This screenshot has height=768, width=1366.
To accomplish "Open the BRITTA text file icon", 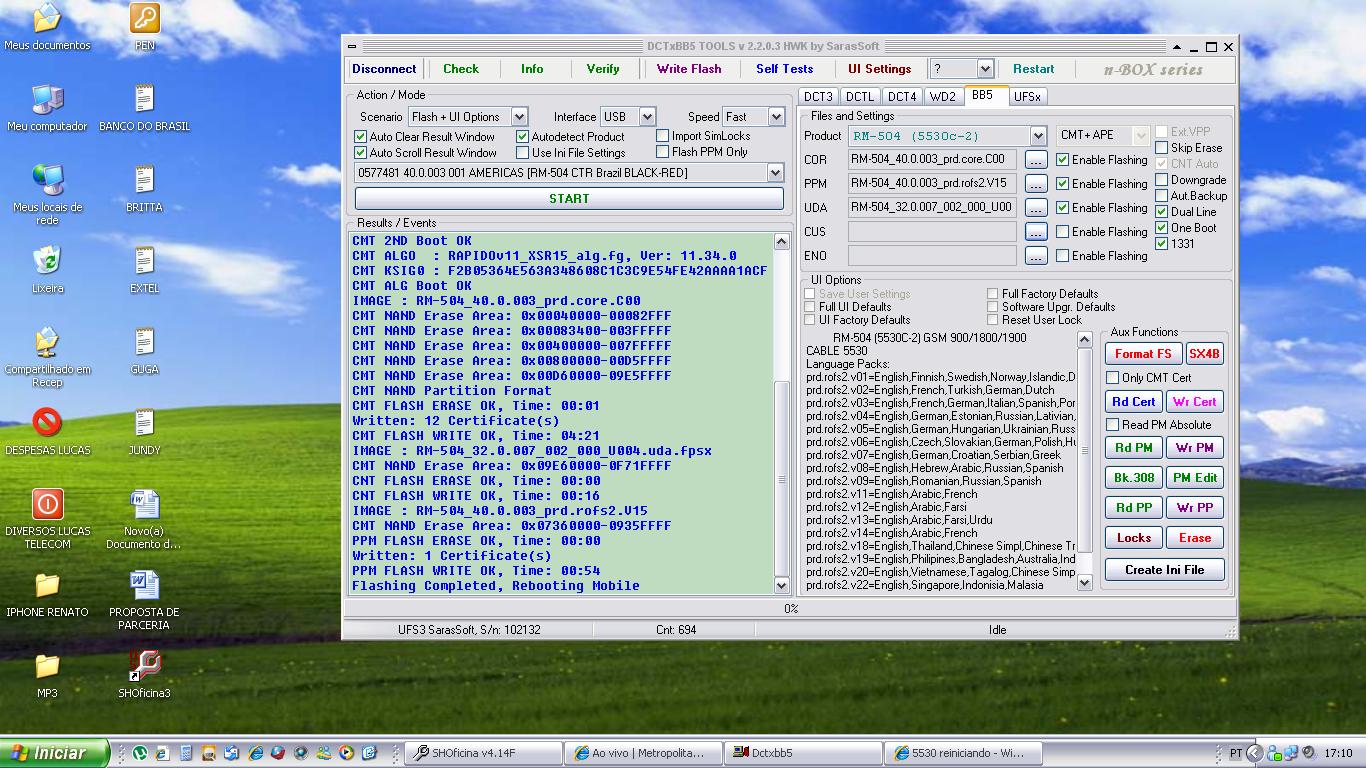I will pyautogui.click(x=145, y=188).
